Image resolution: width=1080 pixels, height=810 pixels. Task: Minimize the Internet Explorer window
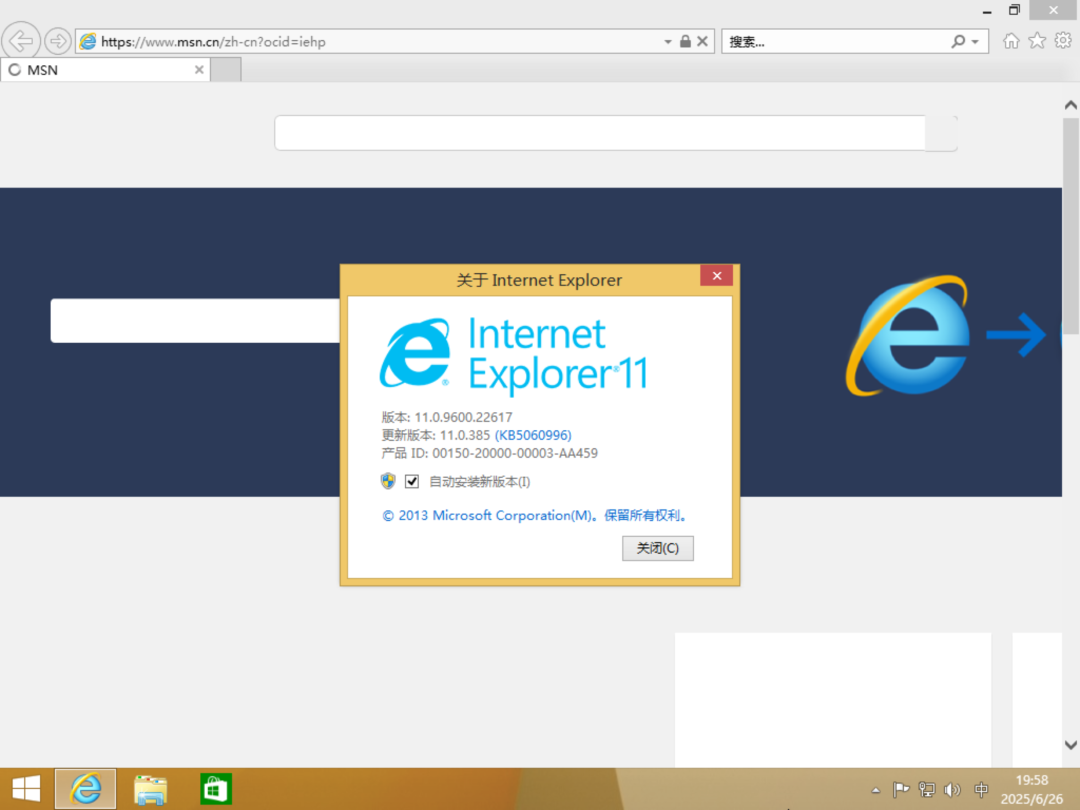[987, 10]
